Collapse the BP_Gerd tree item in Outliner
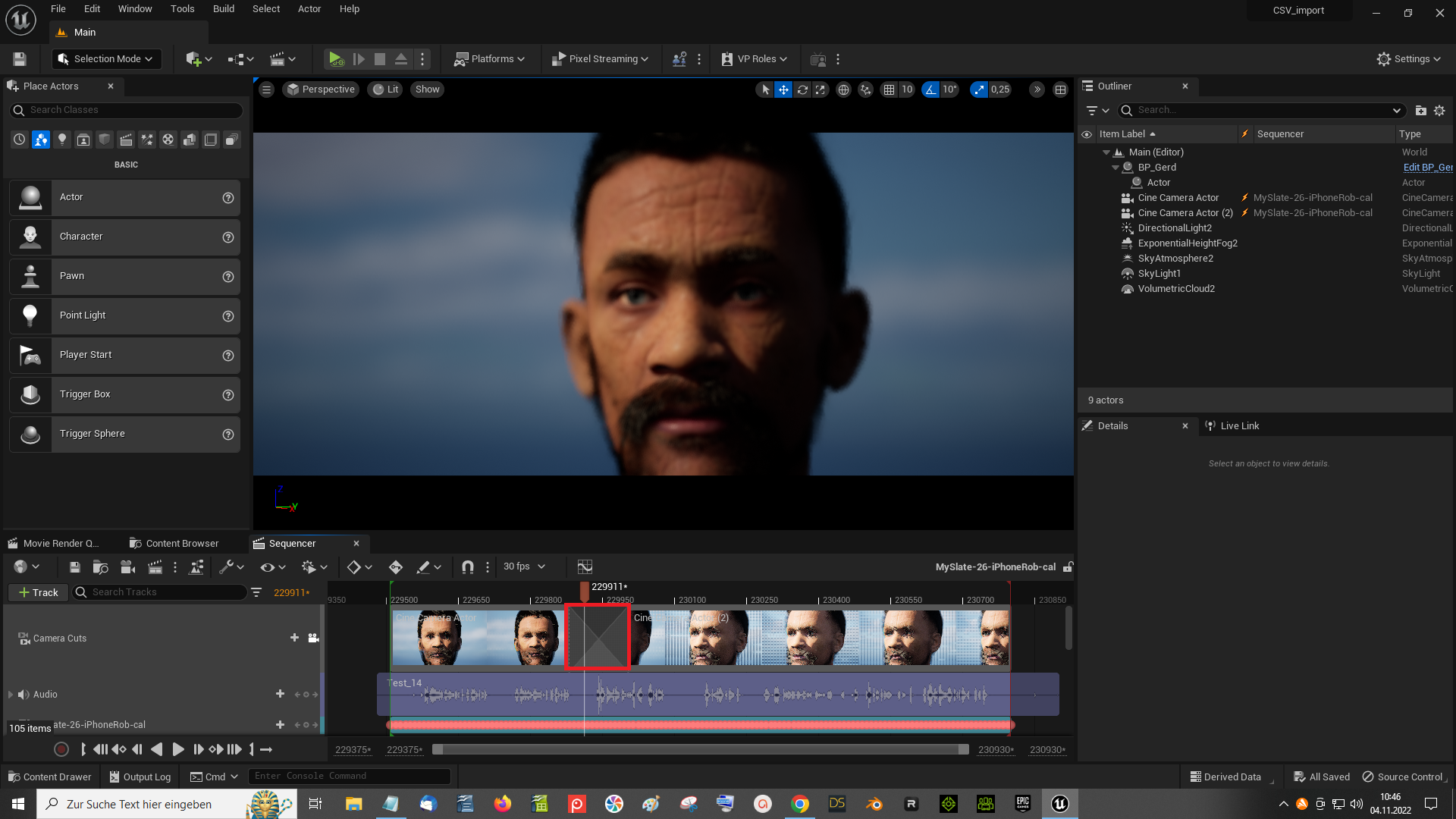1456x819 pixels. tap(1116, 168)
